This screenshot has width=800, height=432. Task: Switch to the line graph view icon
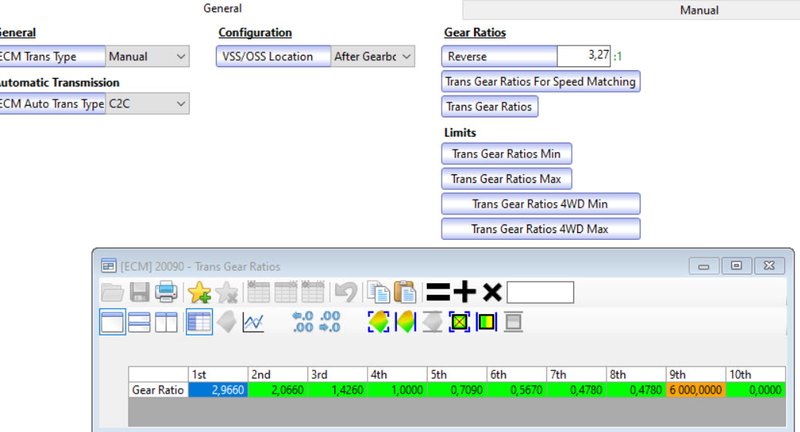tap(253, 322)
